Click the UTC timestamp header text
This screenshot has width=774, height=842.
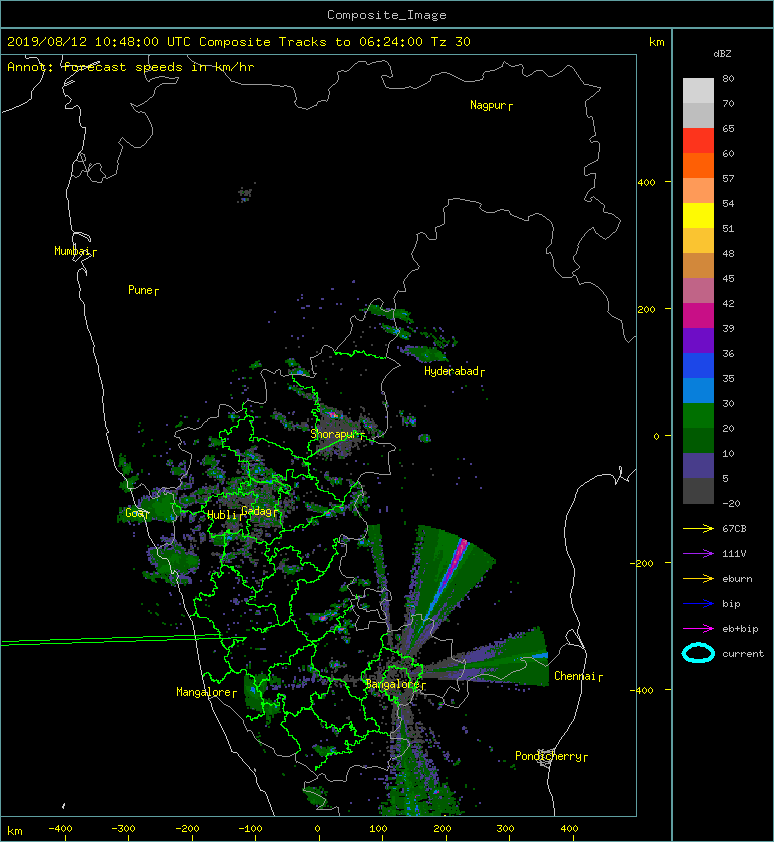[x=239, y=42]
